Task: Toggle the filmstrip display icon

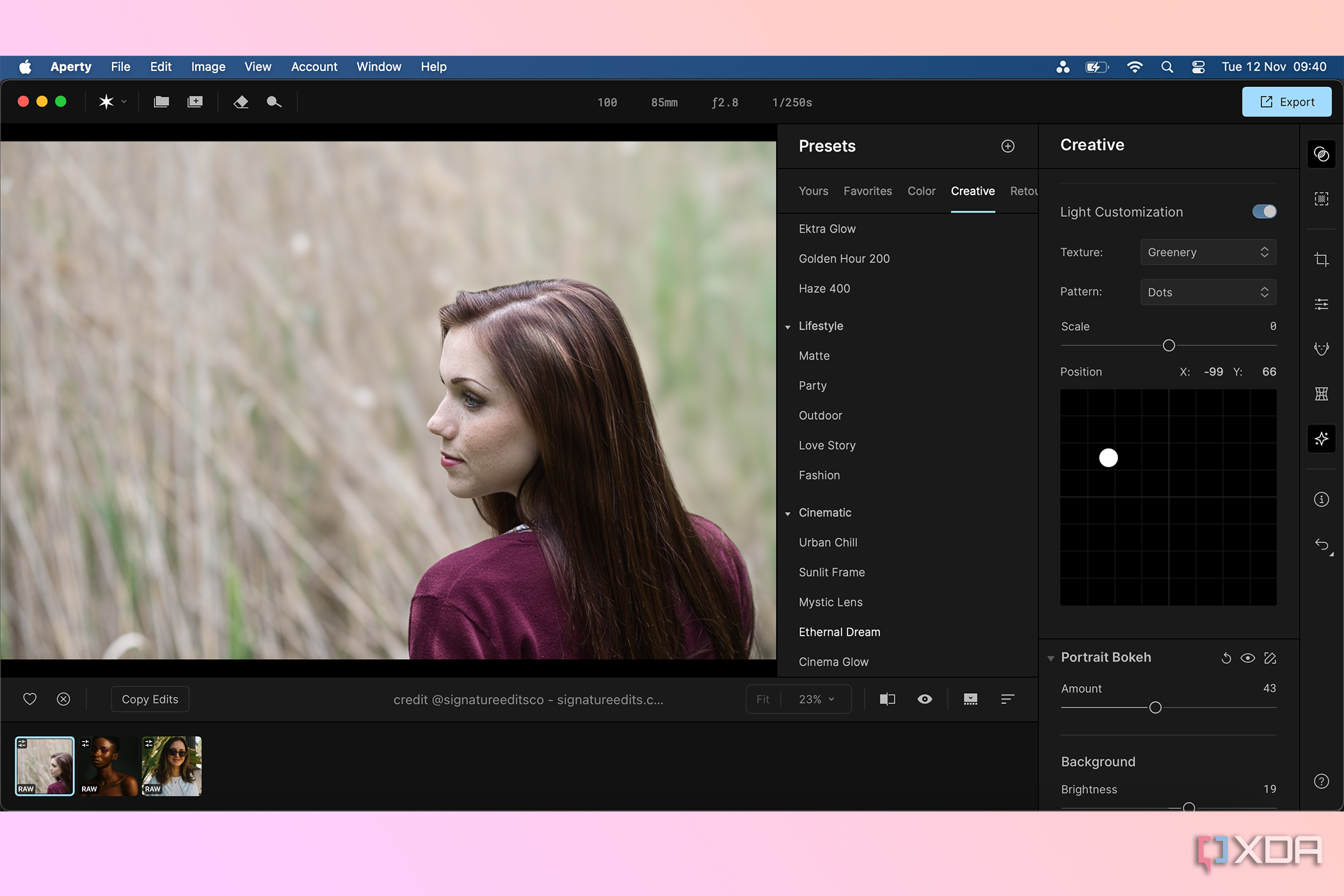Action: pyautogui.click(x=970, y=699)
